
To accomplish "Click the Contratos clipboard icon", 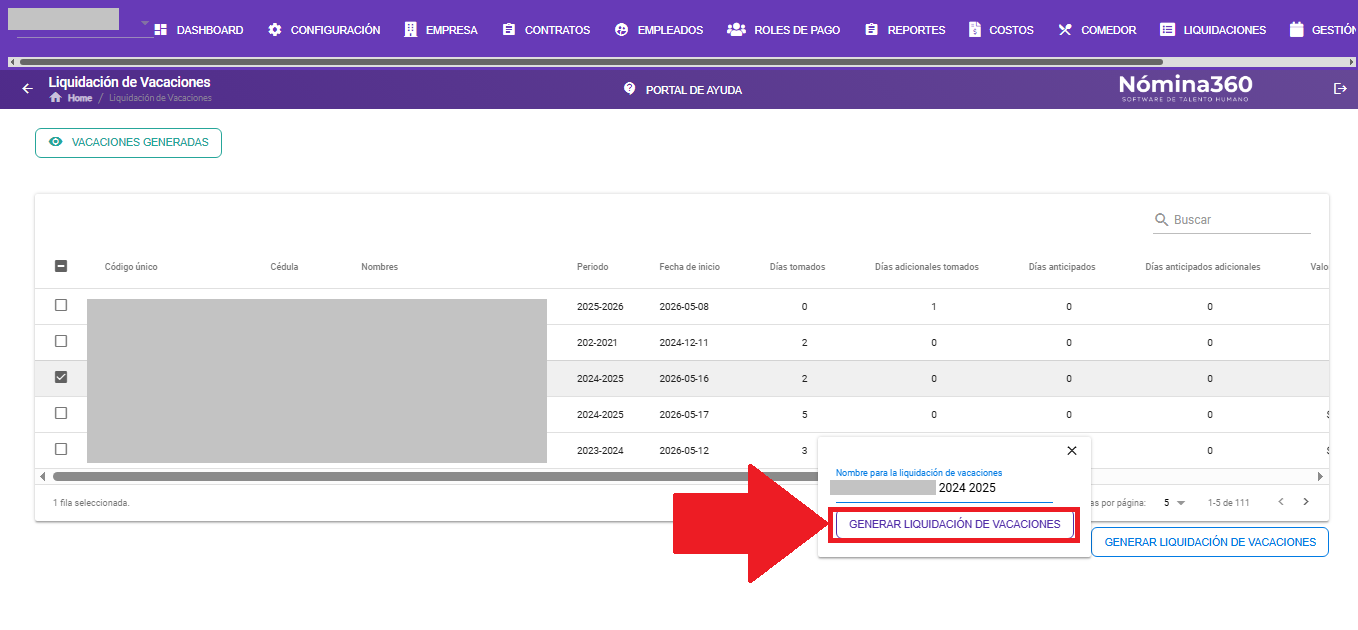I will pos(509,30).
